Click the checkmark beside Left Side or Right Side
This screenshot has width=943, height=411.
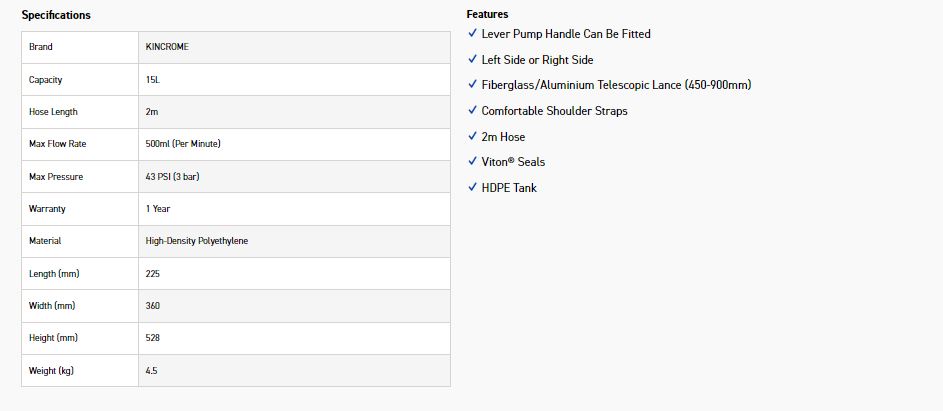(472, 60)
